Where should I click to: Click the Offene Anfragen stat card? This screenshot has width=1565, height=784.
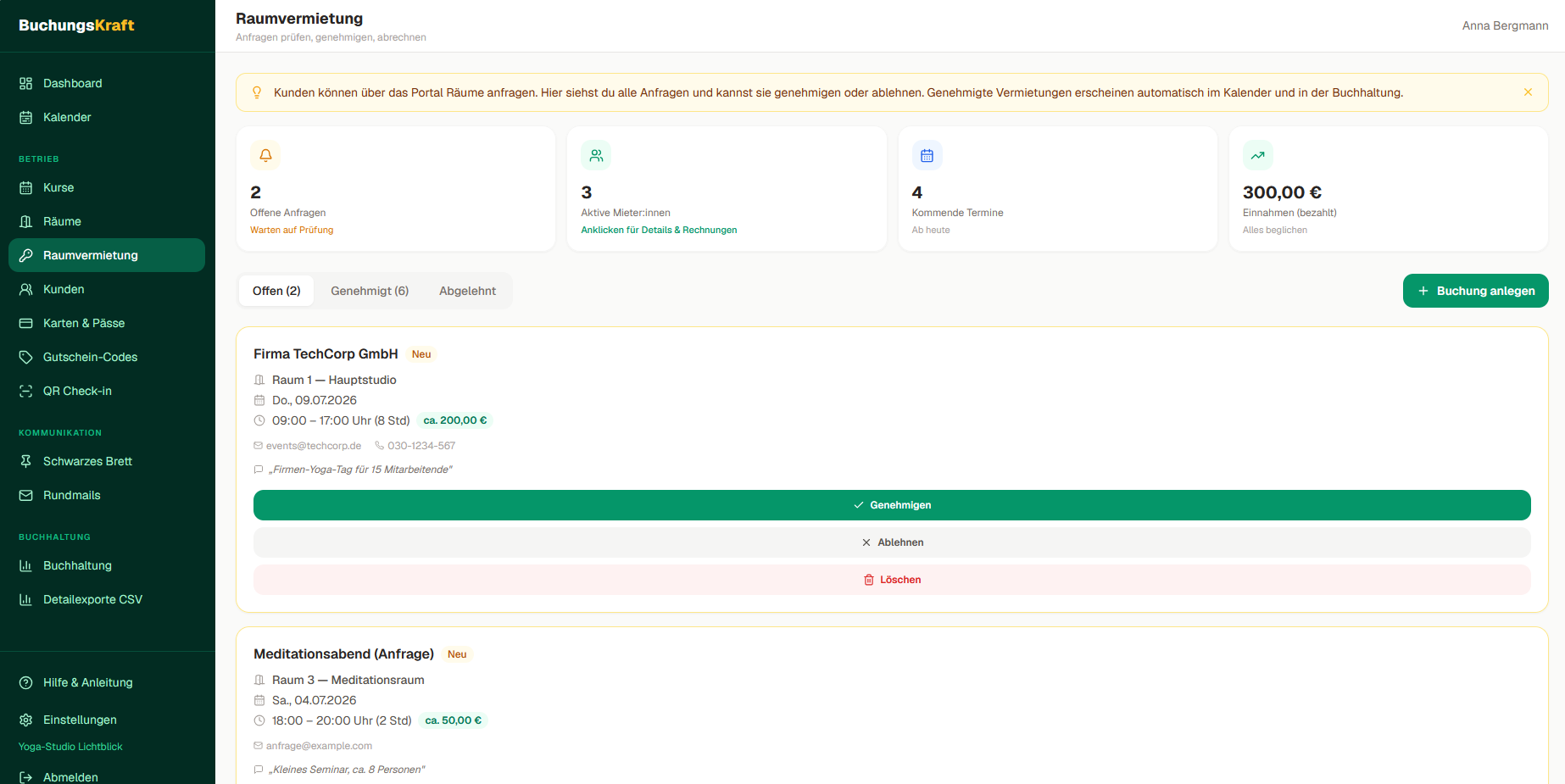pos(396,189)
